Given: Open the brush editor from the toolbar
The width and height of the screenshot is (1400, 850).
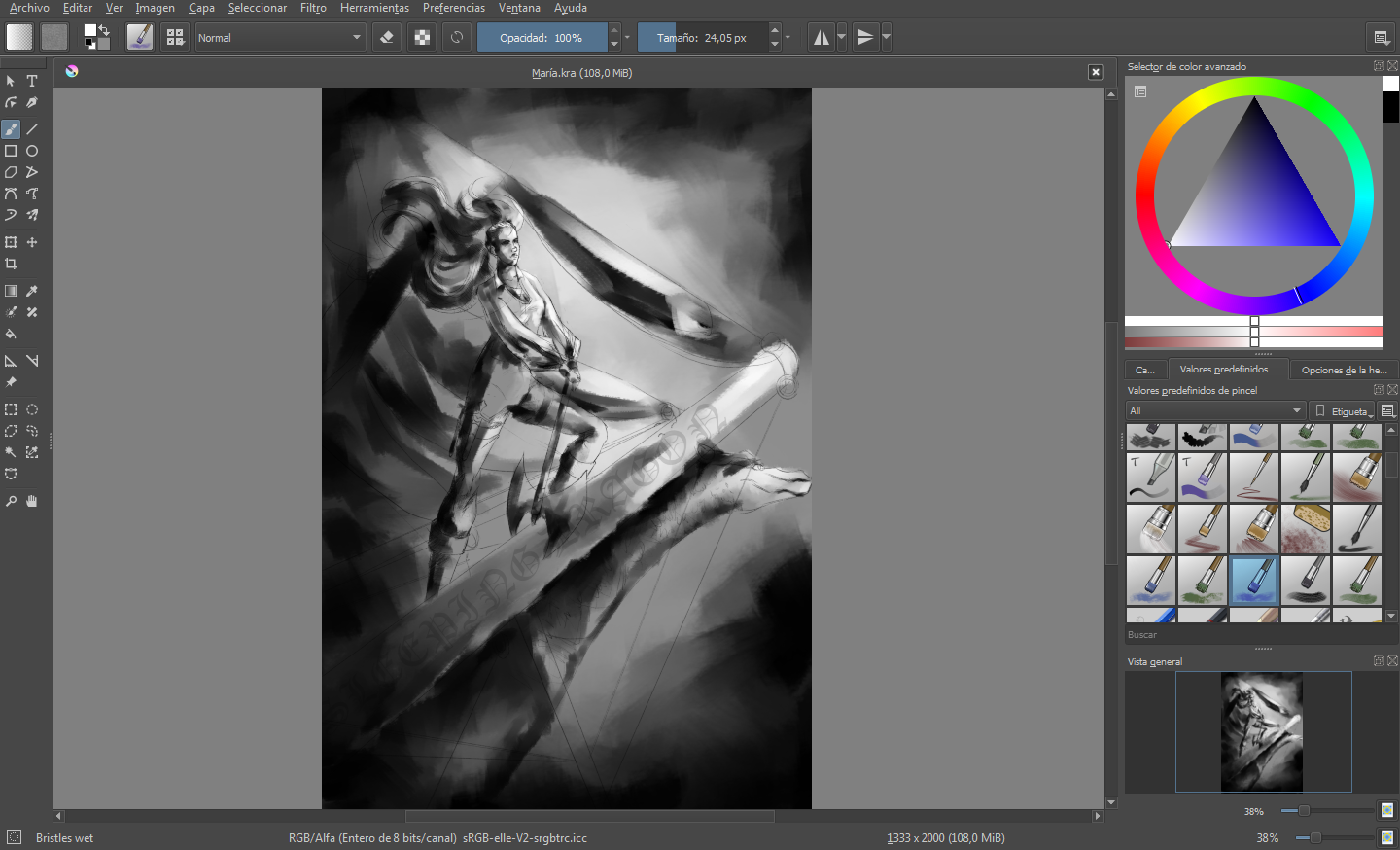Looking at the screenshot, I should coord(140,37).
